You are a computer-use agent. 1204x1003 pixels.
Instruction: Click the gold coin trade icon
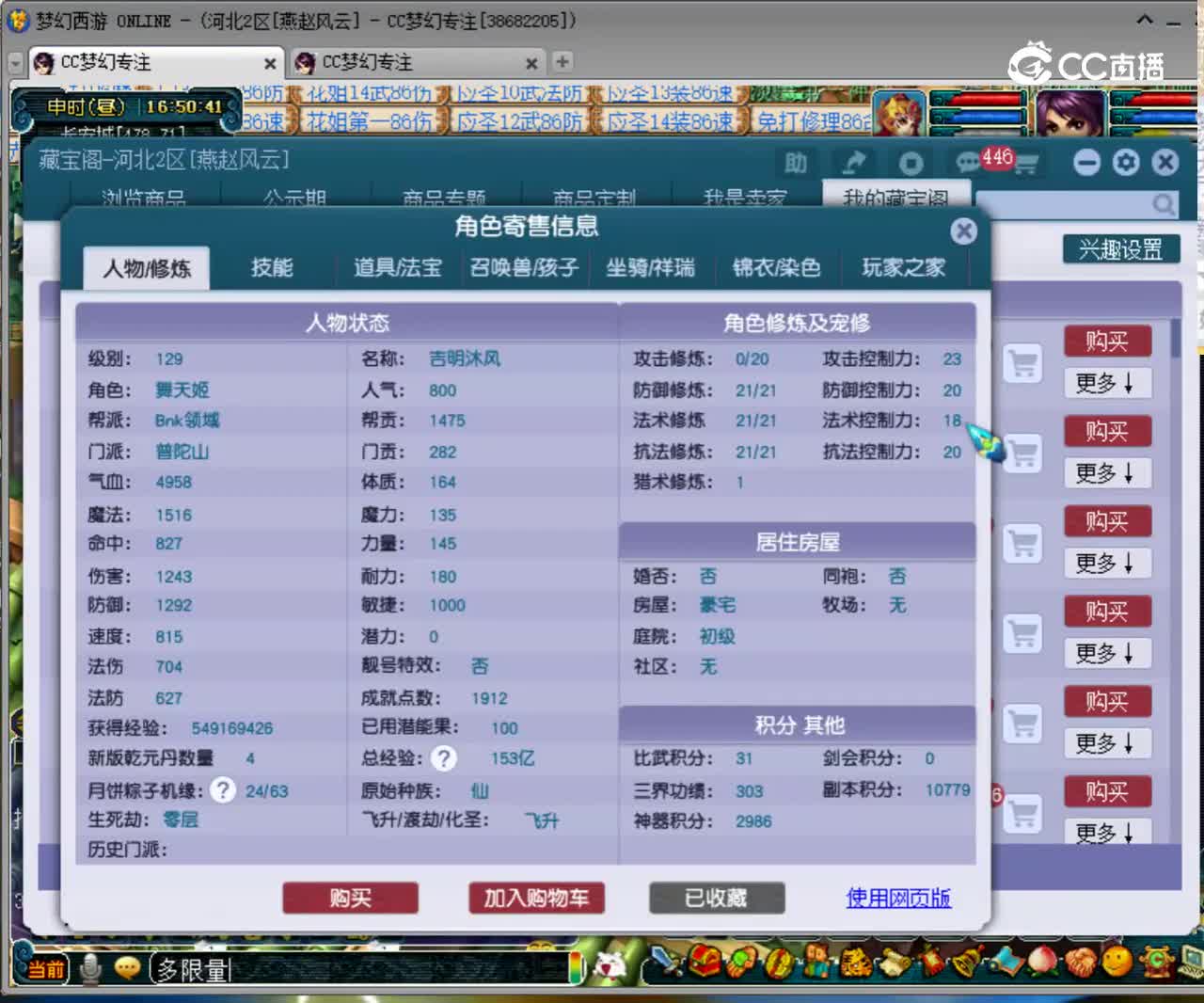coord(780,963)
